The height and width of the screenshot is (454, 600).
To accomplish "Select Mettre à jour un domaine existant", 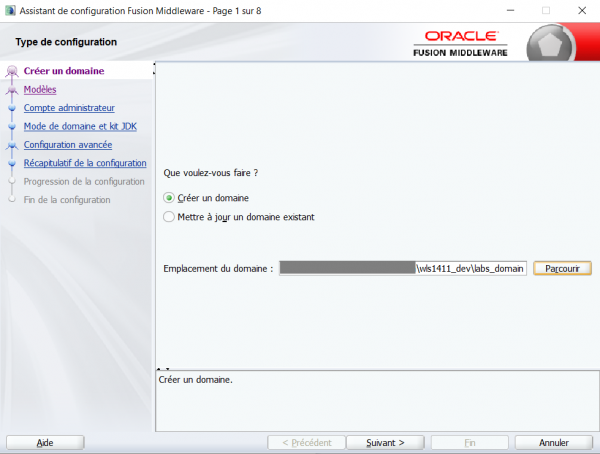I will (169, 217).
